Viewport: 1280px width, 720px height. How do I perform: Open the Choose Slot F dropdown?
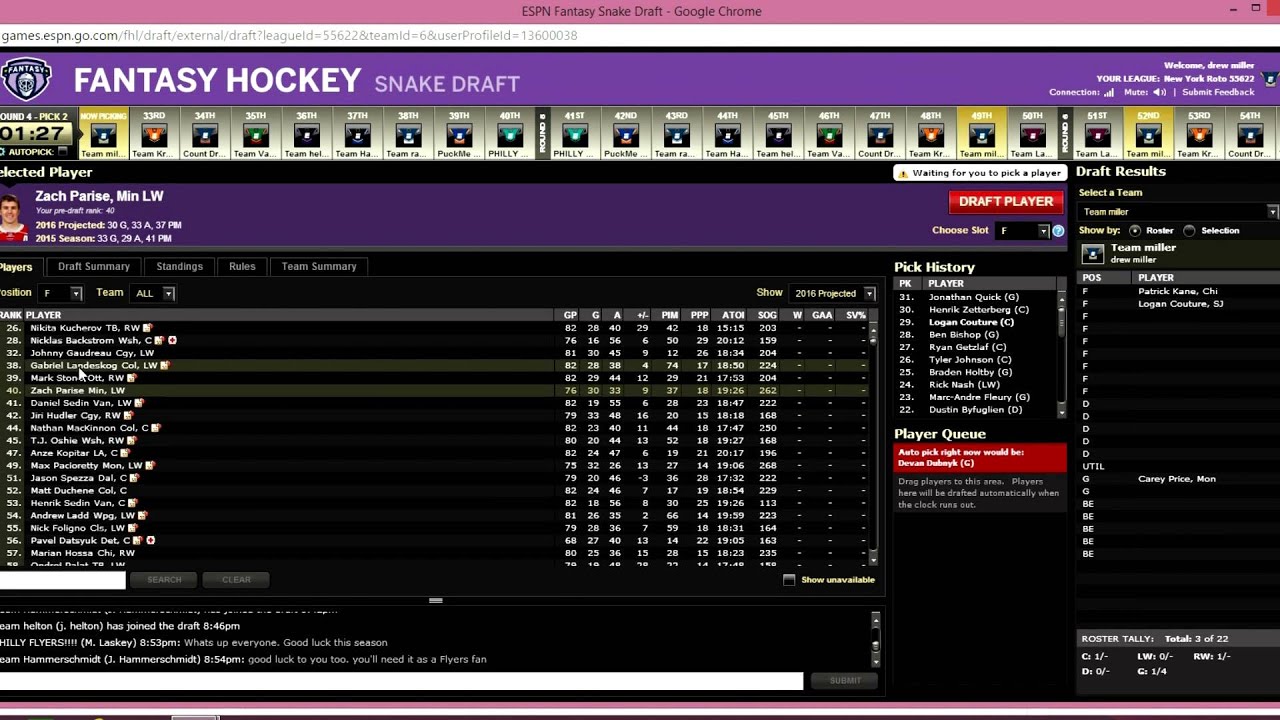click(1022, 231)
